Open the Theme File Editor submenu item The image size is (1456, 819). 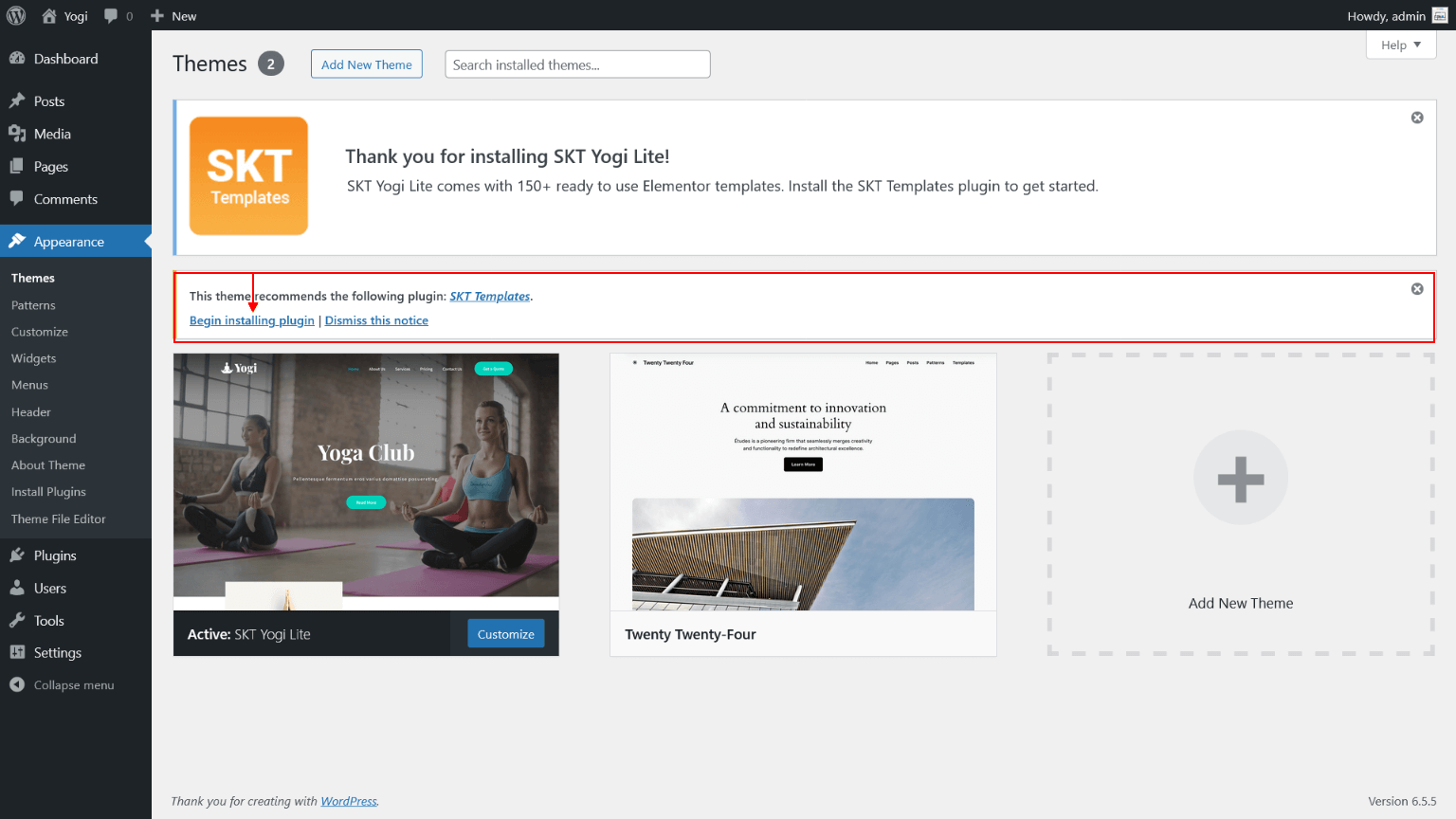pos(58,519)
